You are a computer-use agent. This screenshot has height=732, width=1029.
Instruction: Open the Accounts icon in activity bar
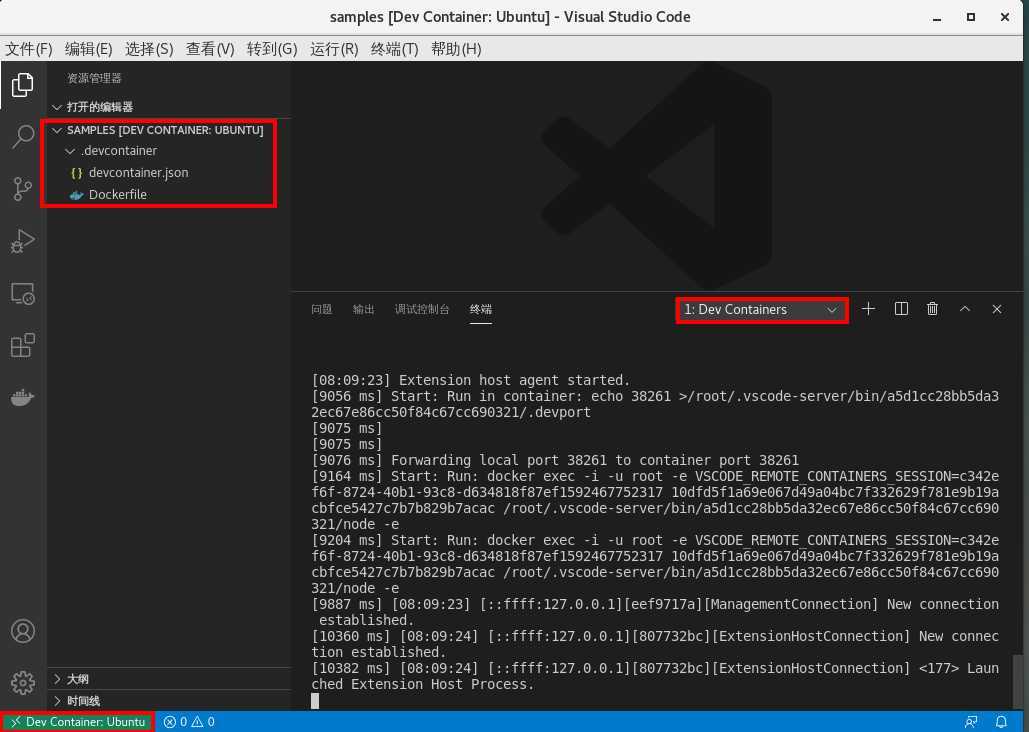tap(22, 631)
